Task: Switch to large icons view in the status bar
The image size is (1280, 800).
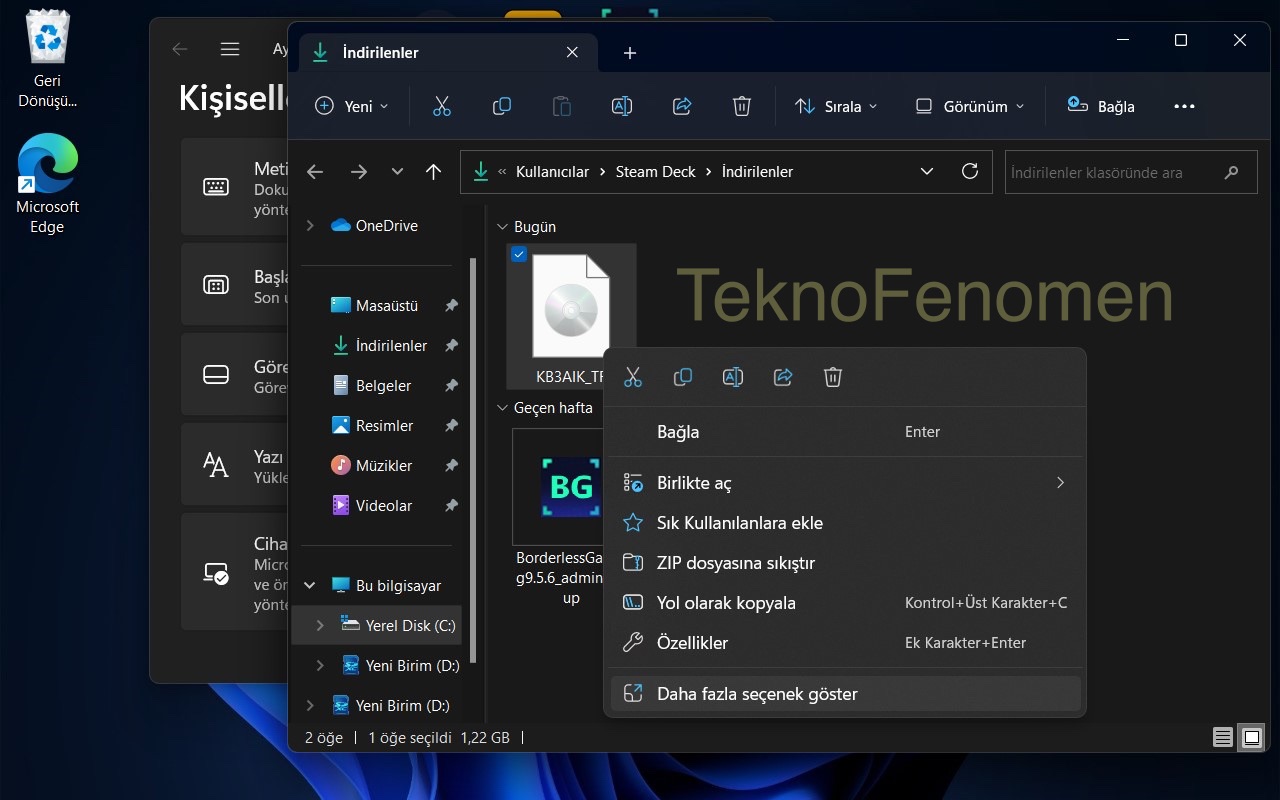Action: coord(1252,738)
